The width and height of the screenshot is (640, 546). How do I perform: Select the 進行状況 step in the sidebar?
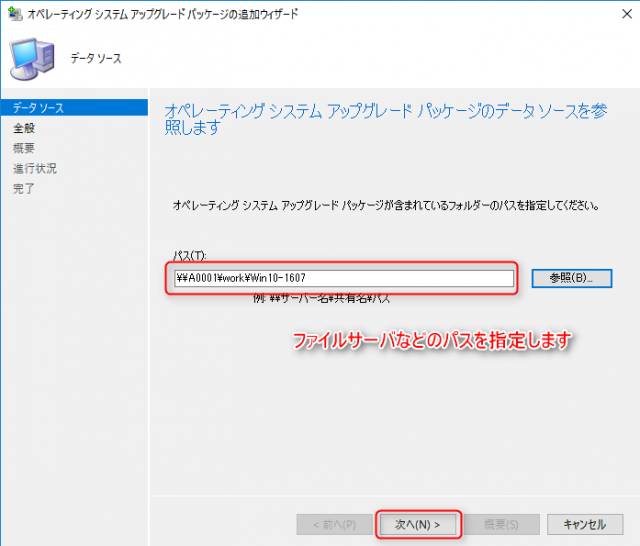[34, 168]
